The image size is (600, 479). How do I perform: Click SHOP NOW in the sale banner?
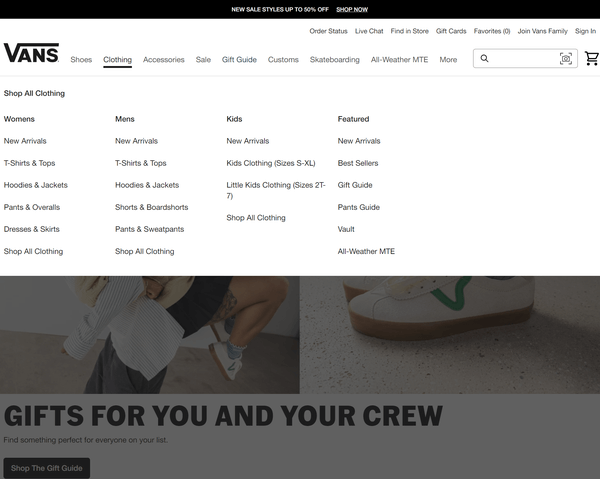click(352, 10)
